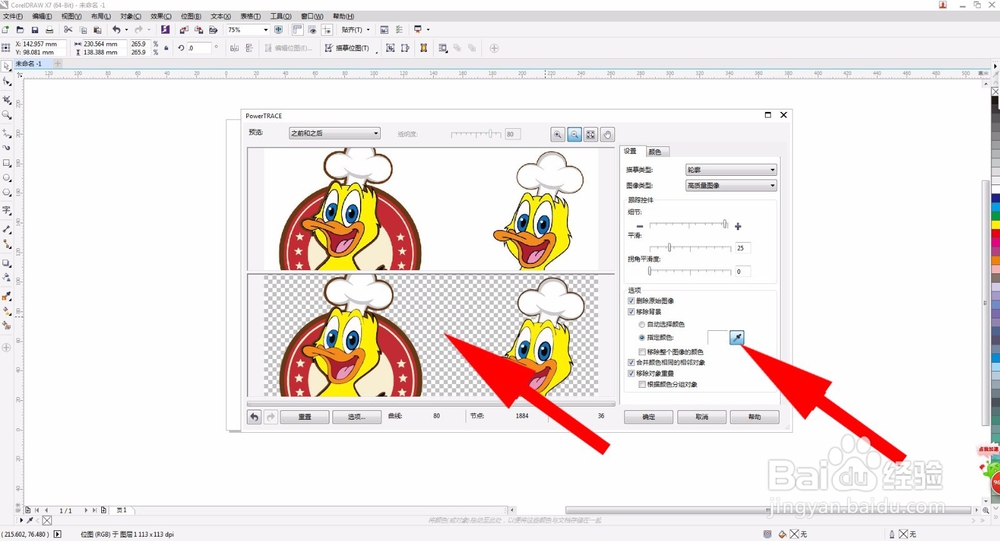Enable remove color from entire image checkbox
Image resolution: width=1000 pixels, height=541 pixels.
click(x=642, y=352)
